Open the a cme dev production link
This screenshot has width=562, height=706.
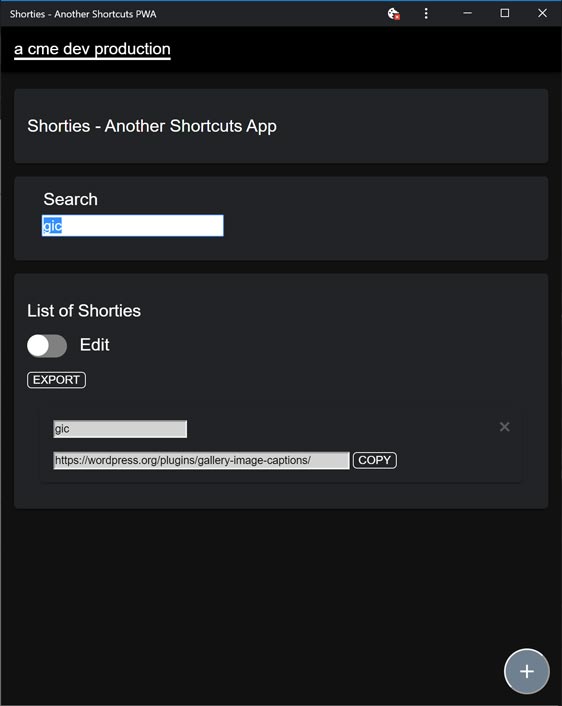click(92, 49)
